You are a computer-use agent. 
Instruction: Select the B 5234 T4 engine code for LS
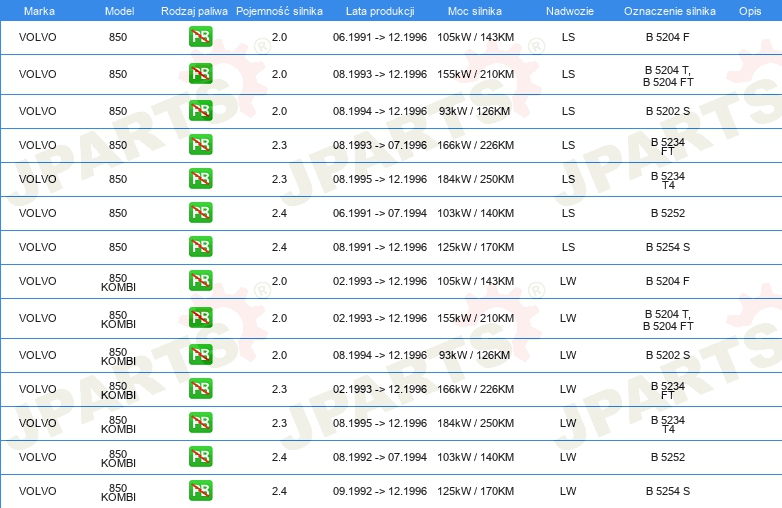(x=668, y=180)
